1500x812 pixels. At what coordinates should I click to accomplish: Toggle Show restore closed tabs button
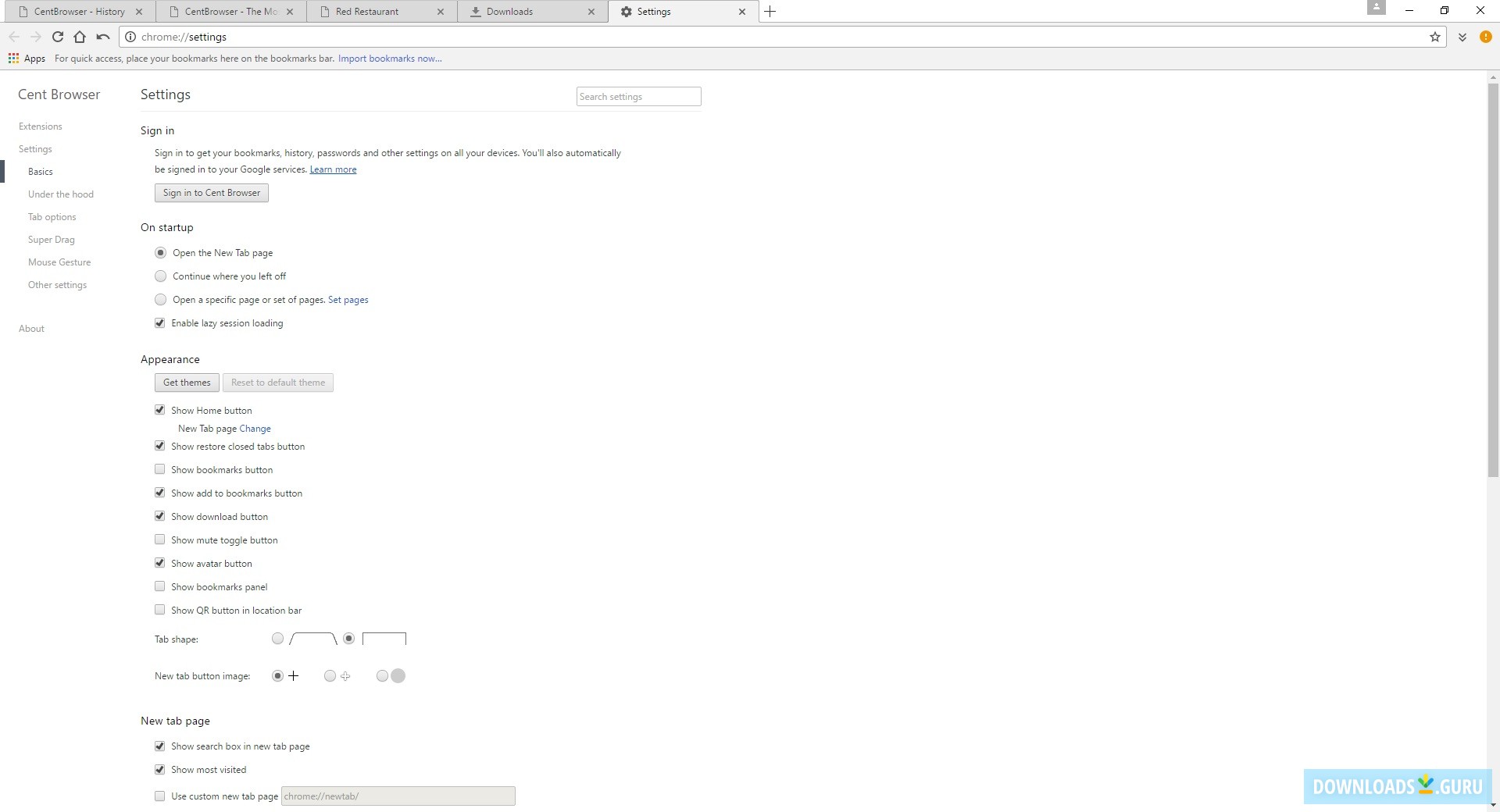coord(160,447)
